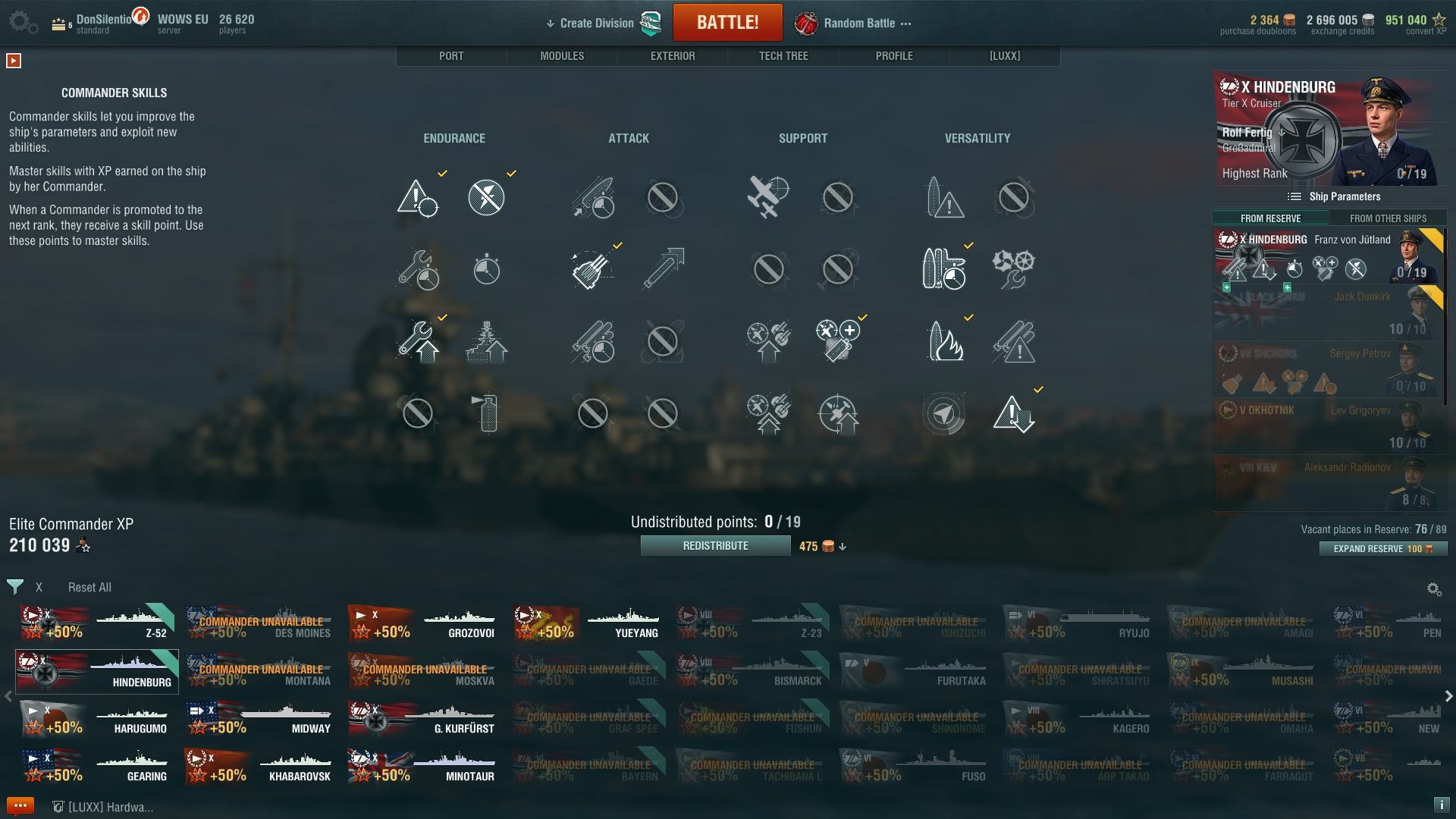
Task: Open the From Other Ships tab
Action: (1388, 218)
